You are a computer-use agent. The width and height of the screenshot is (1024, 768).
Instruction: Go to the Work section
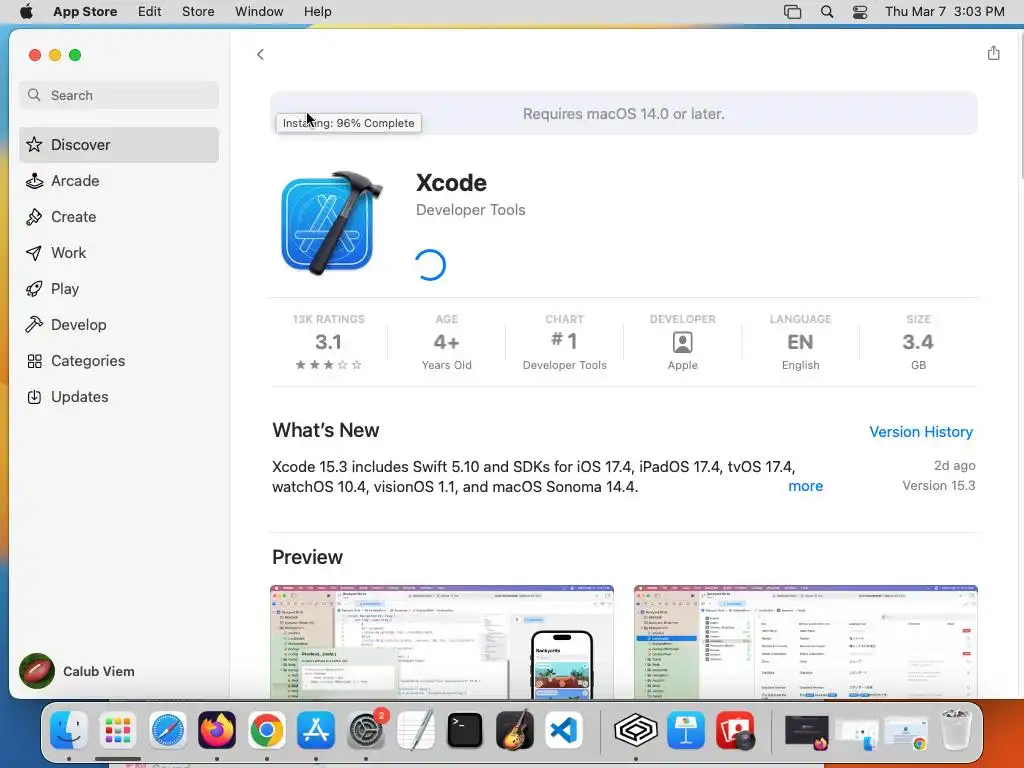coord(119,253)
